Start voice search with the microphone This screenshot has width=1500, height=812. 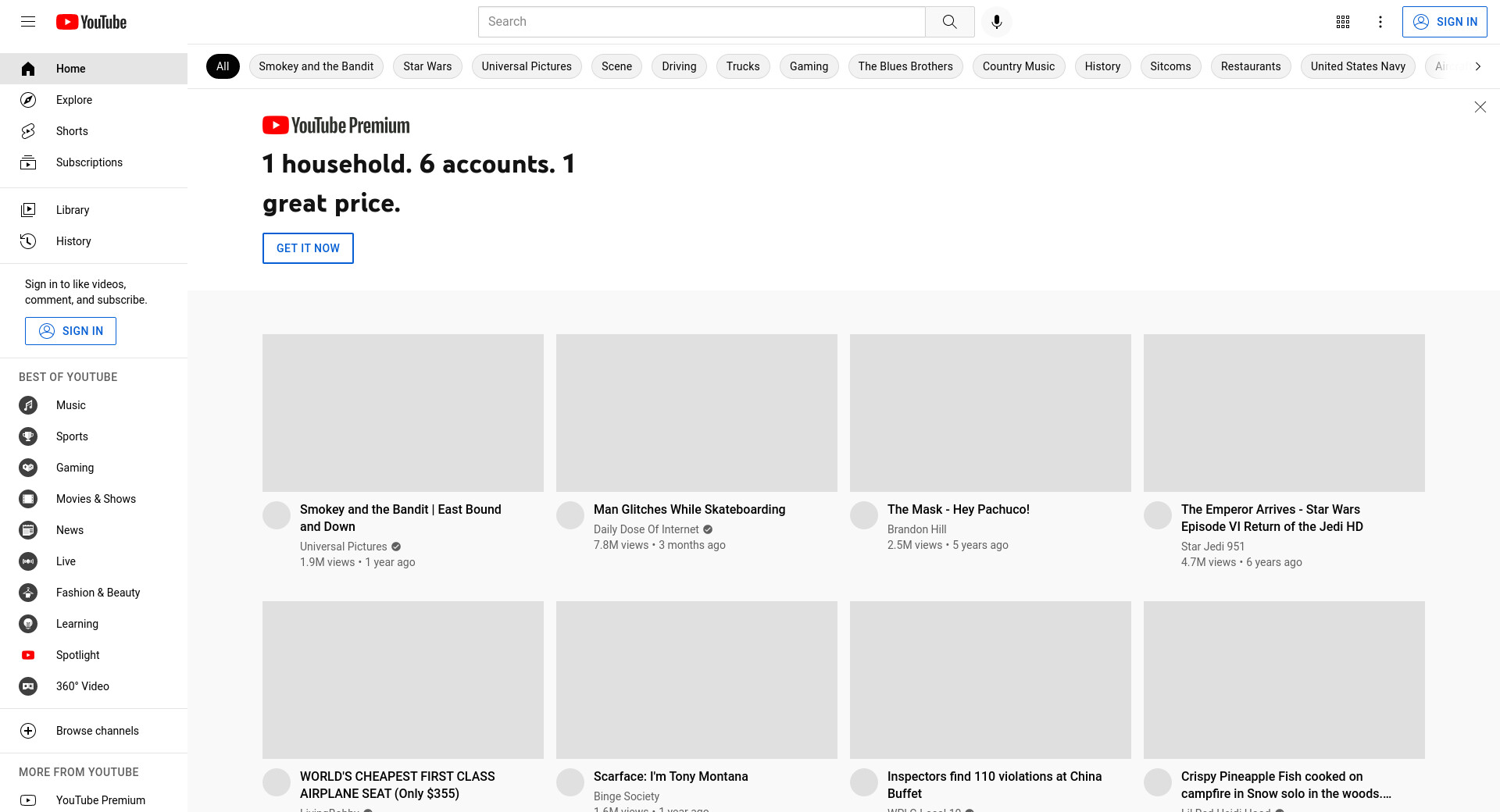996,22
